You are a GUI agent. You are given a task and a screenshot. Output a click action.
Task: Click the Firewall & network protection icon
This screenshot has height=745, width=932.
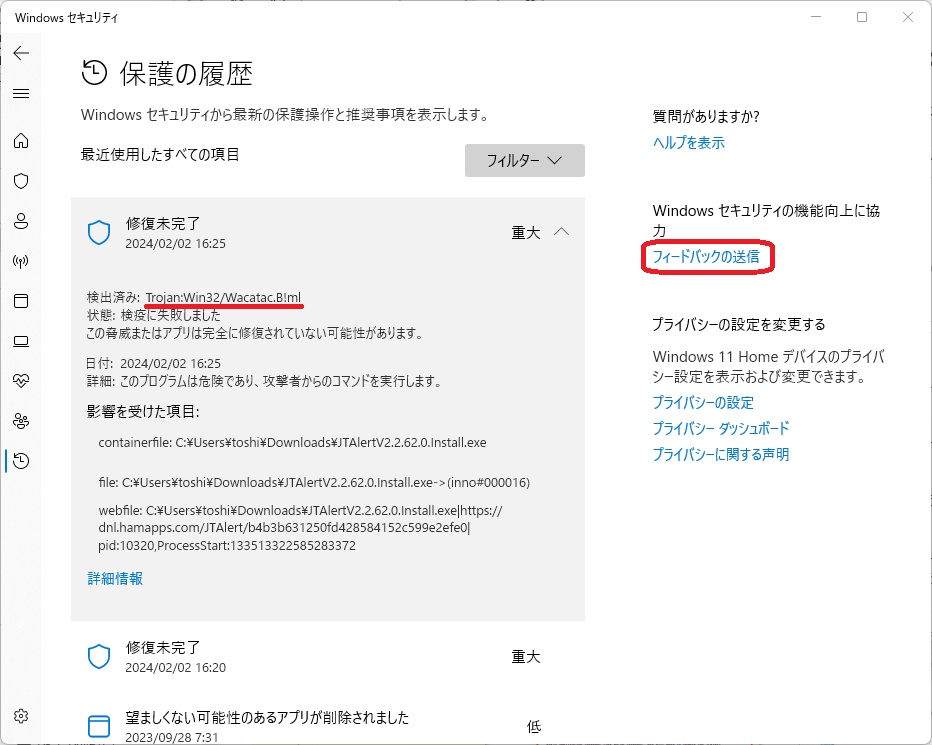coord(21,261)
